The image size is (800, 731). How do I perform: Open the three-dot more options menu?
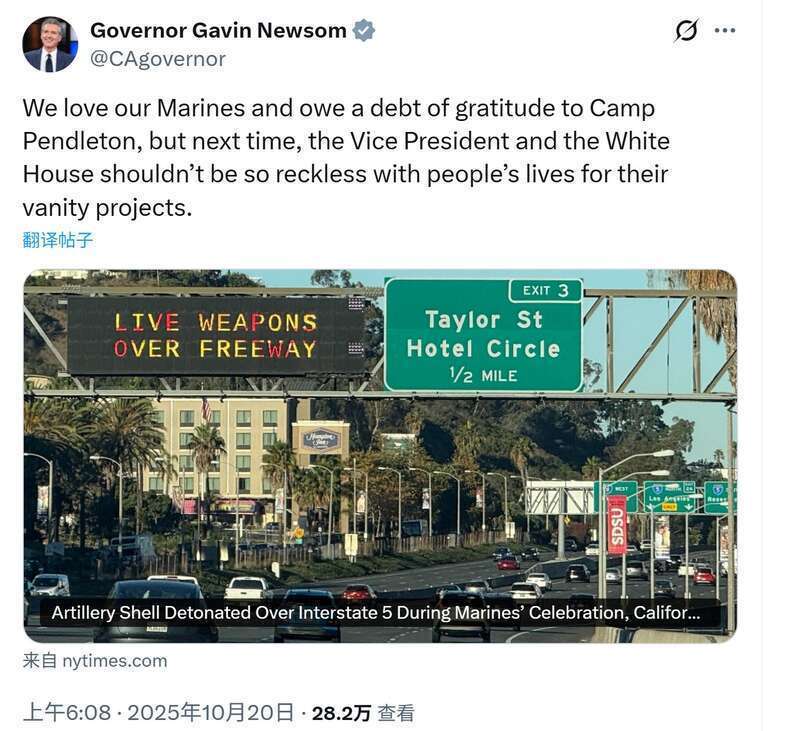tap(725, 31)
